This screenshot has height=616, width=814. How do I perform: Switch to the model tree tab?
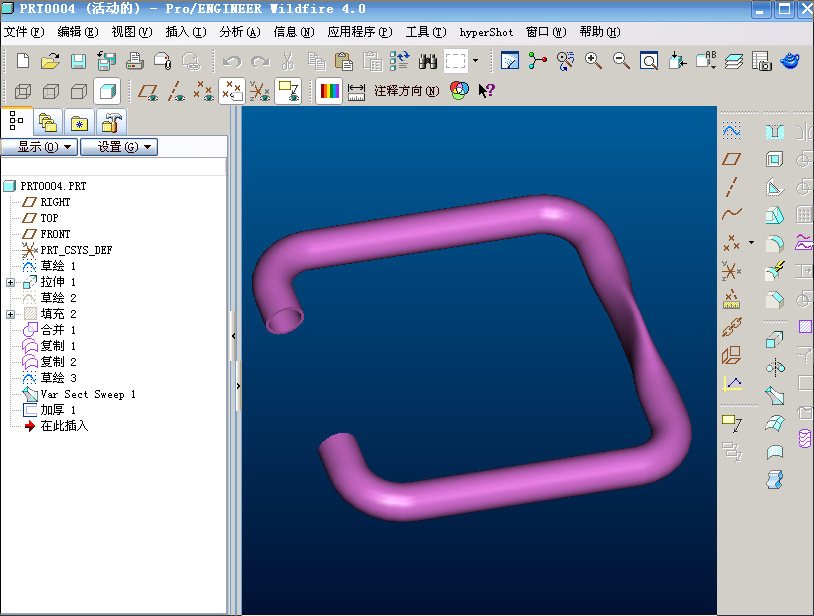click(x=17, y=121)
